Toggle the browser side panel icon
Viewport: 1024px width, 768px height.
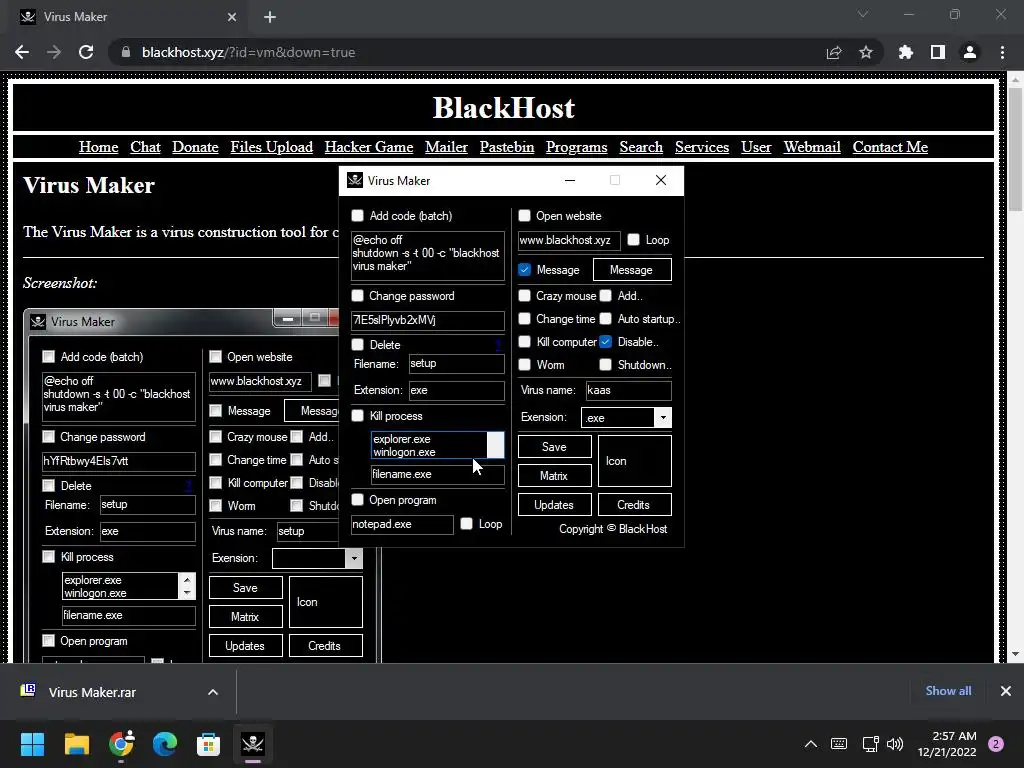tap(938, 52)
